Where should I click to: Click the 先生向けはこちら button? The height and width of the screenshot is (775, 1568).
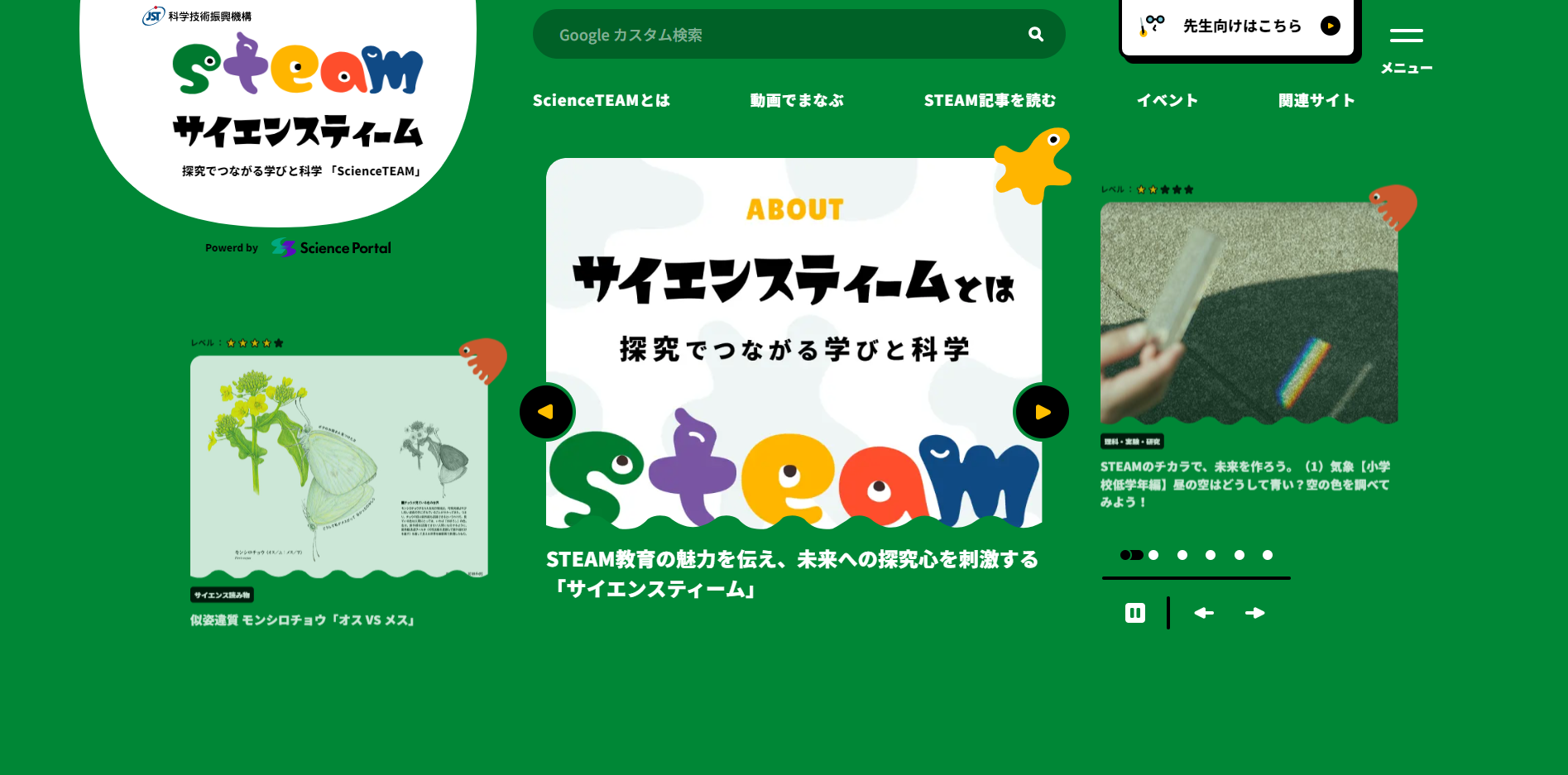point(1240,26)
